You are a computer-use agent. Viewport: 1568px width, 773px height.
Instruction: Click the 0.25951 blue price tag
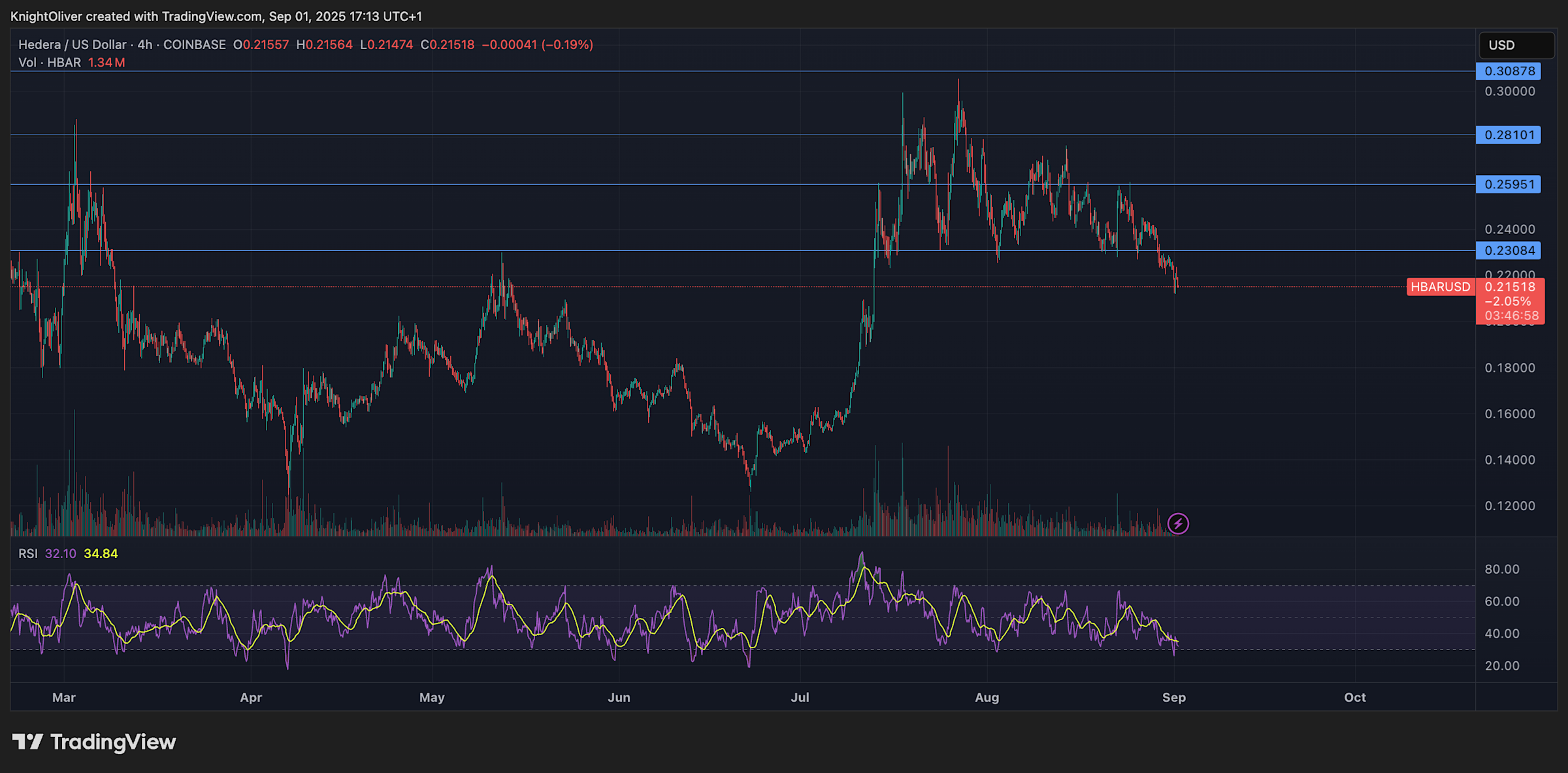pos(1508,184)
